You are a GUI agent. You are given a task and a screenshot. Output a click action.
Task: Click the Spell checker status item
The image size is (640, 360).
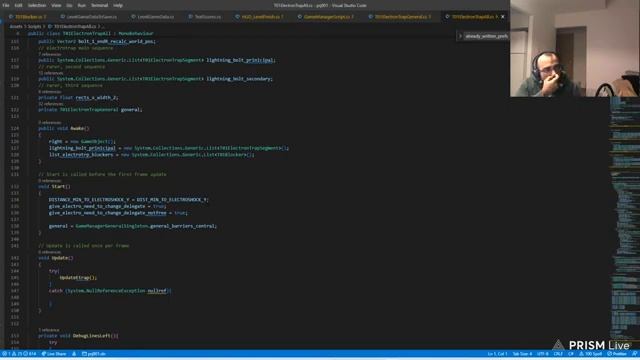point(590,354)
